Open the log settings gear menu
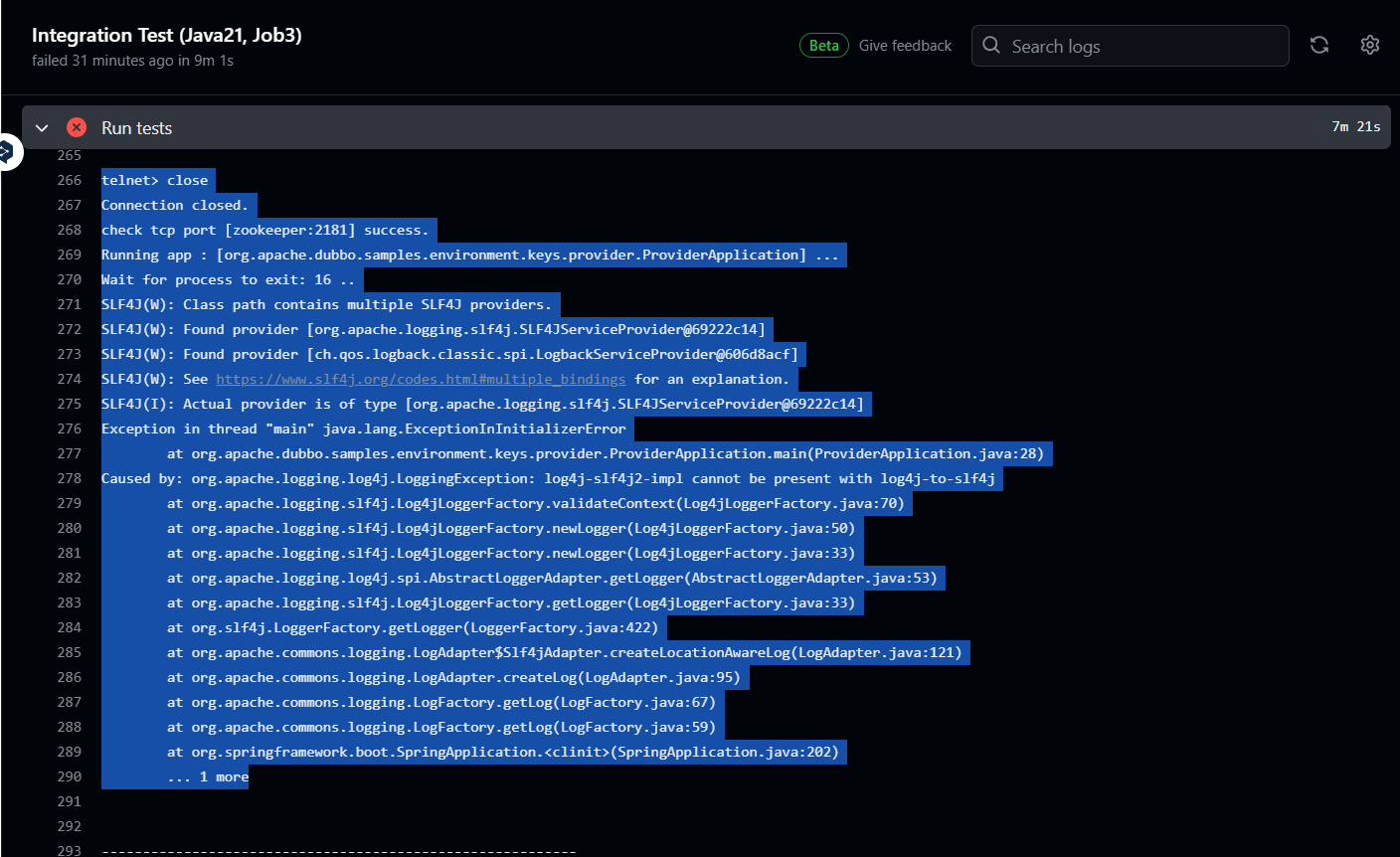Screen dimensions: 1400x857 [1370, 45]
